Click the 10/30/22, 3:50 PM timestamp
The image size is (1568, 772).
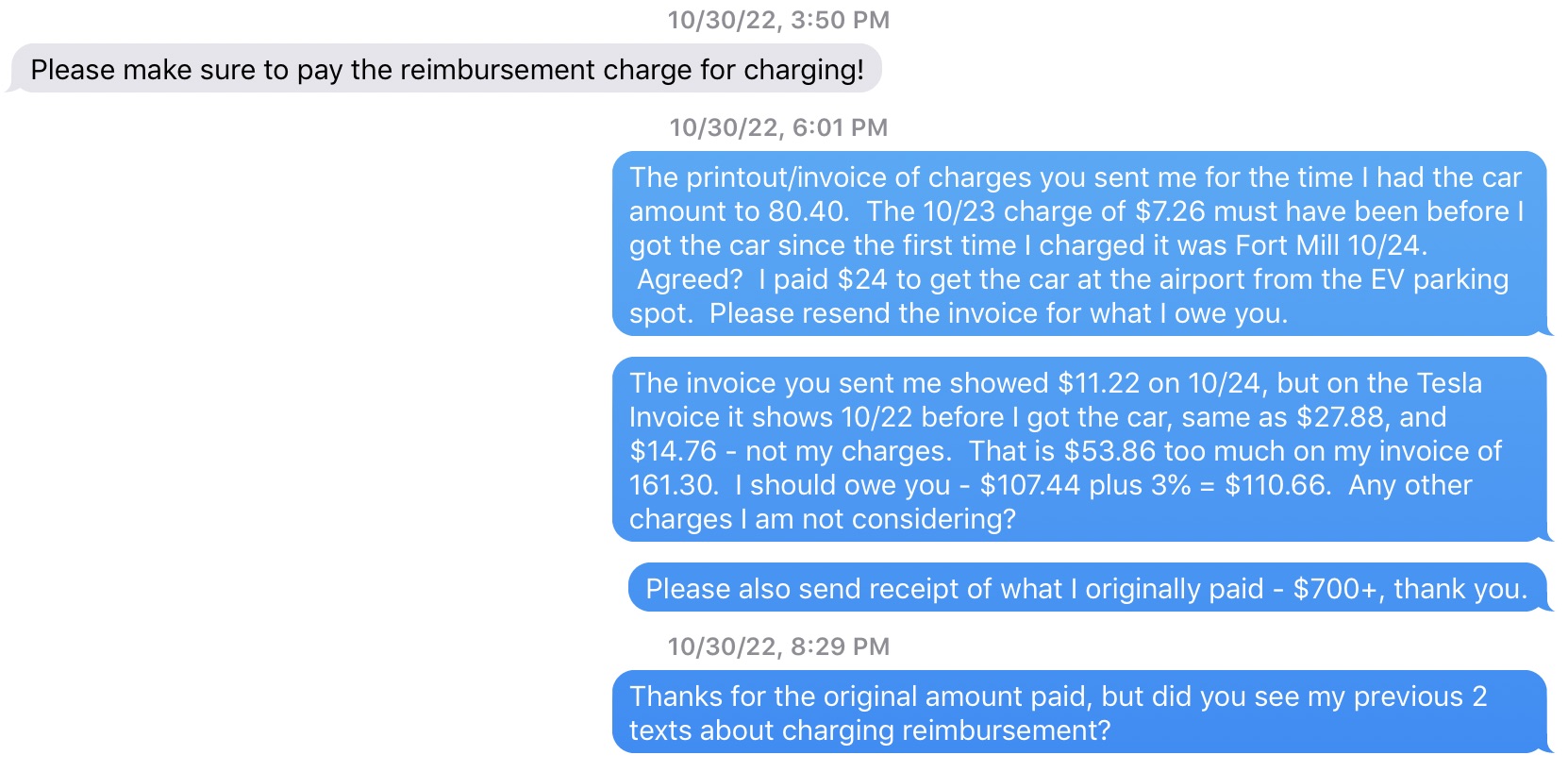778,20
